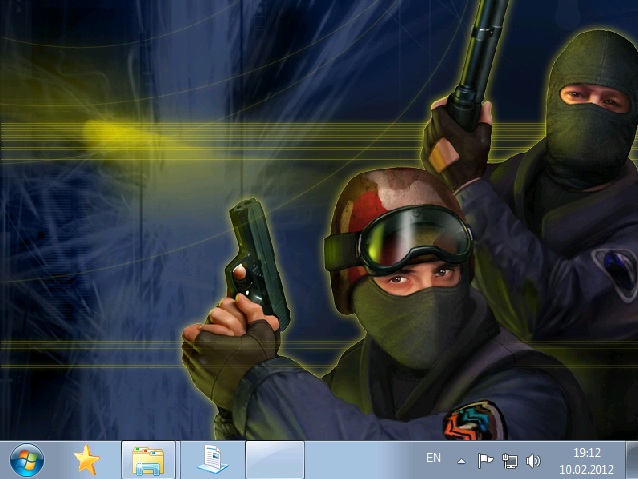This screenshot has height=479, width=638.
Task: Launch the yellow star pinned taskbar icon
Action: click(x=87, y=460)
